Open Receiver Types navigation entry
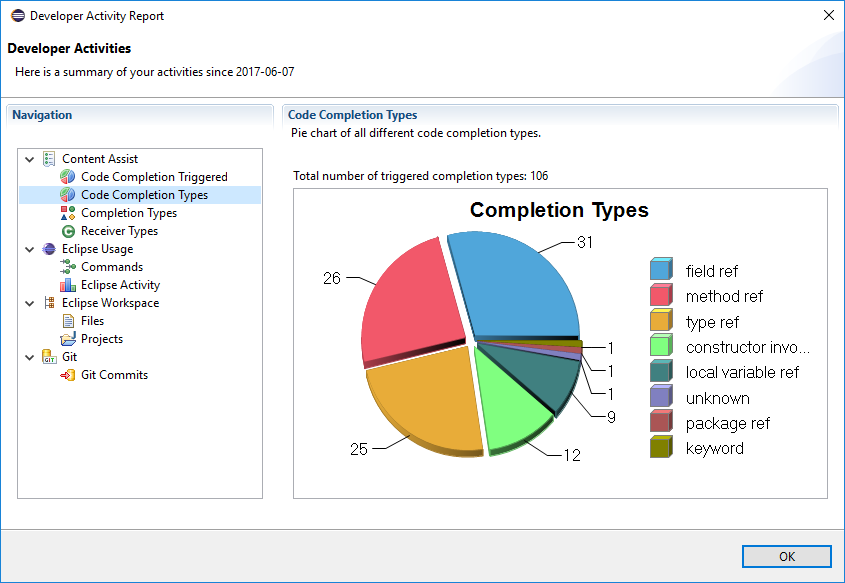Image resolution: width=845 pixels, height=583 pixels. [119, 231]
